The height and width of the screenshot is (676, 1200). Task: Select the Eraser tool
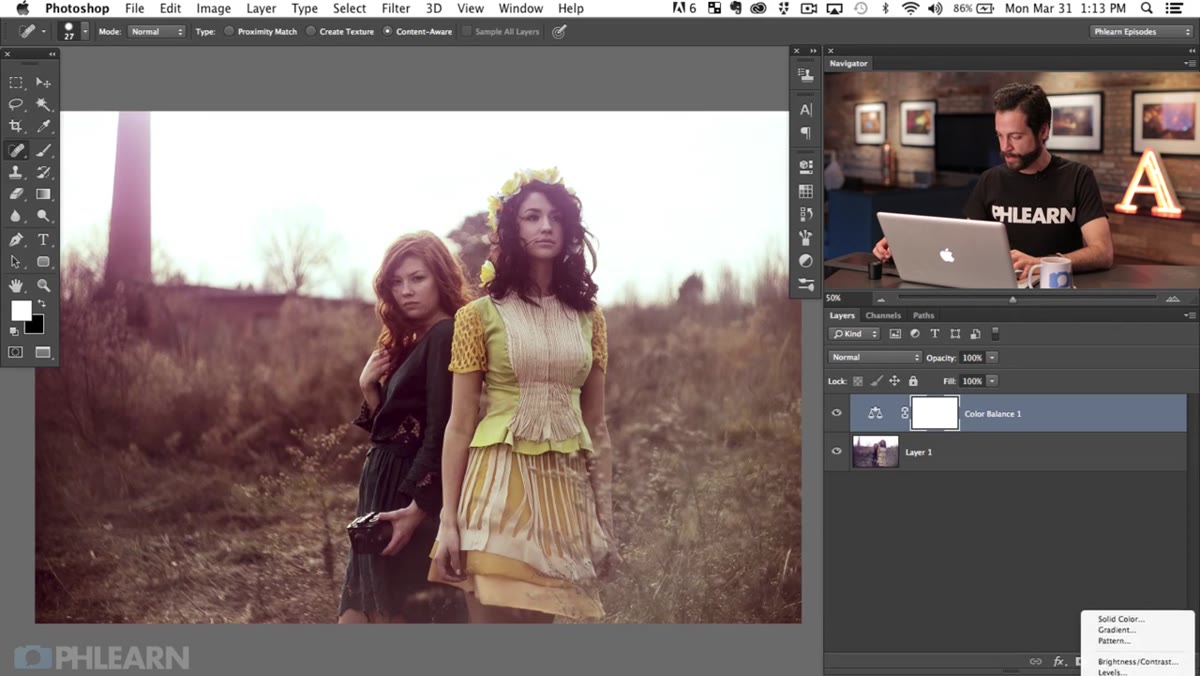point(16,194)
